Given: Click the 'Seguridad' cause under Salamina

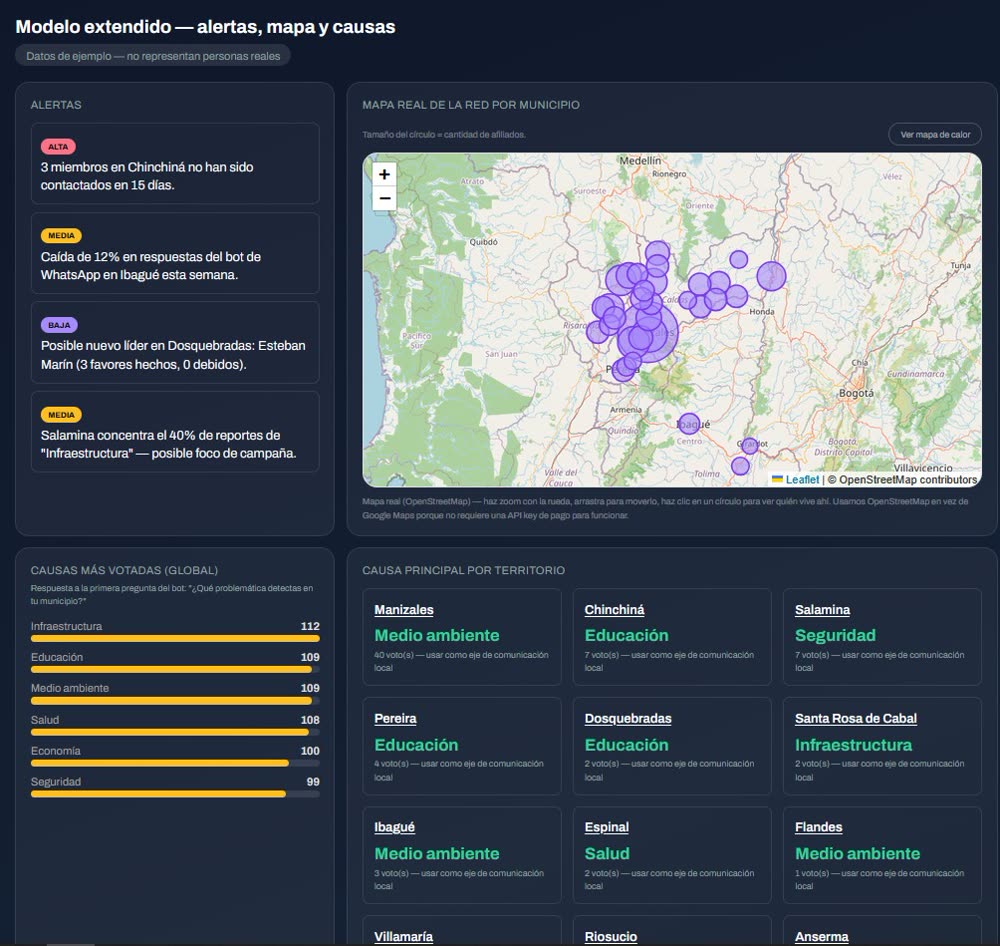Looking at the screenshot, I should [835, 635].
